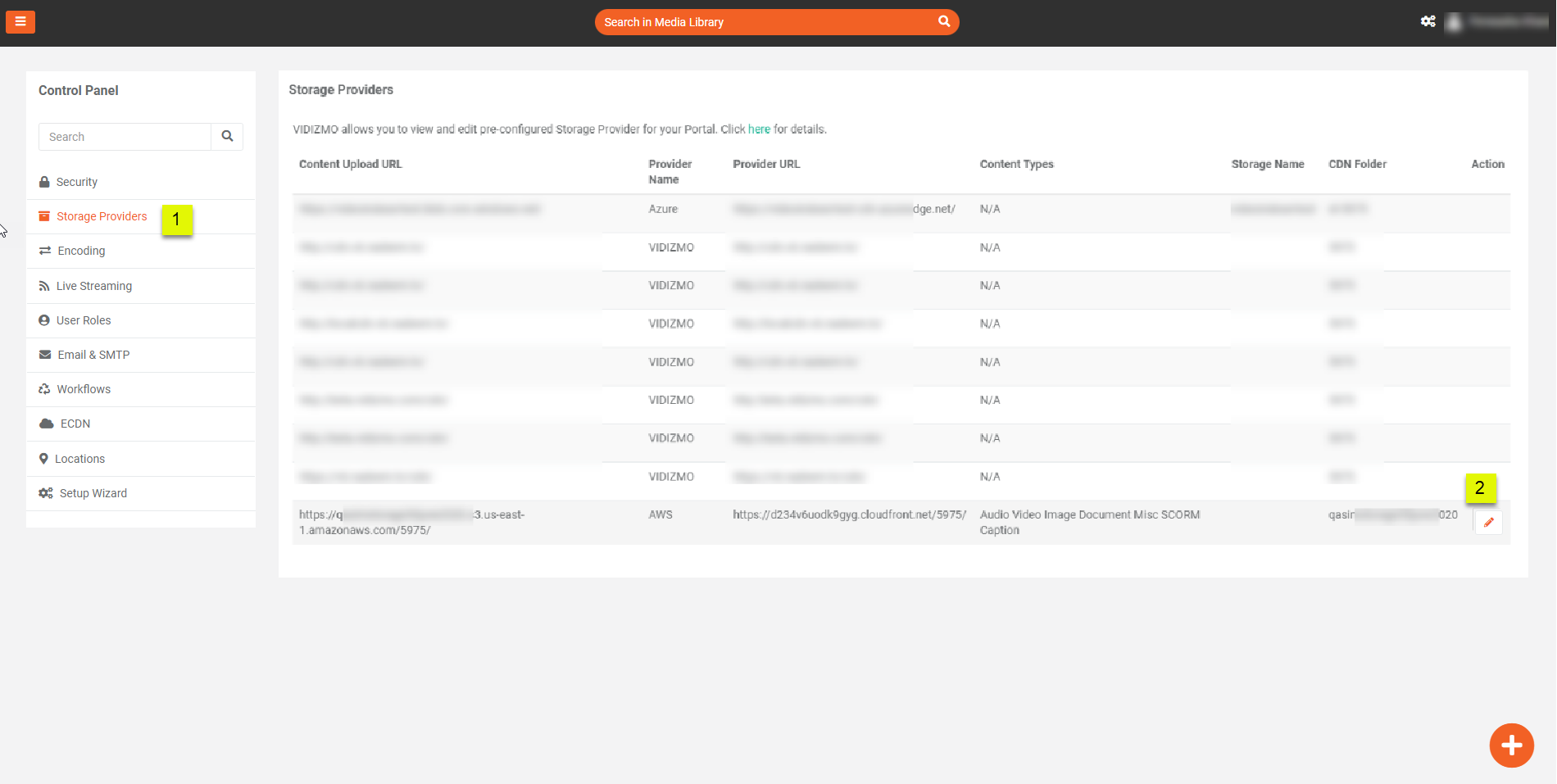The image size is (1557, 784).
Task: Go to Locations settings
Action: click(79, 459)
